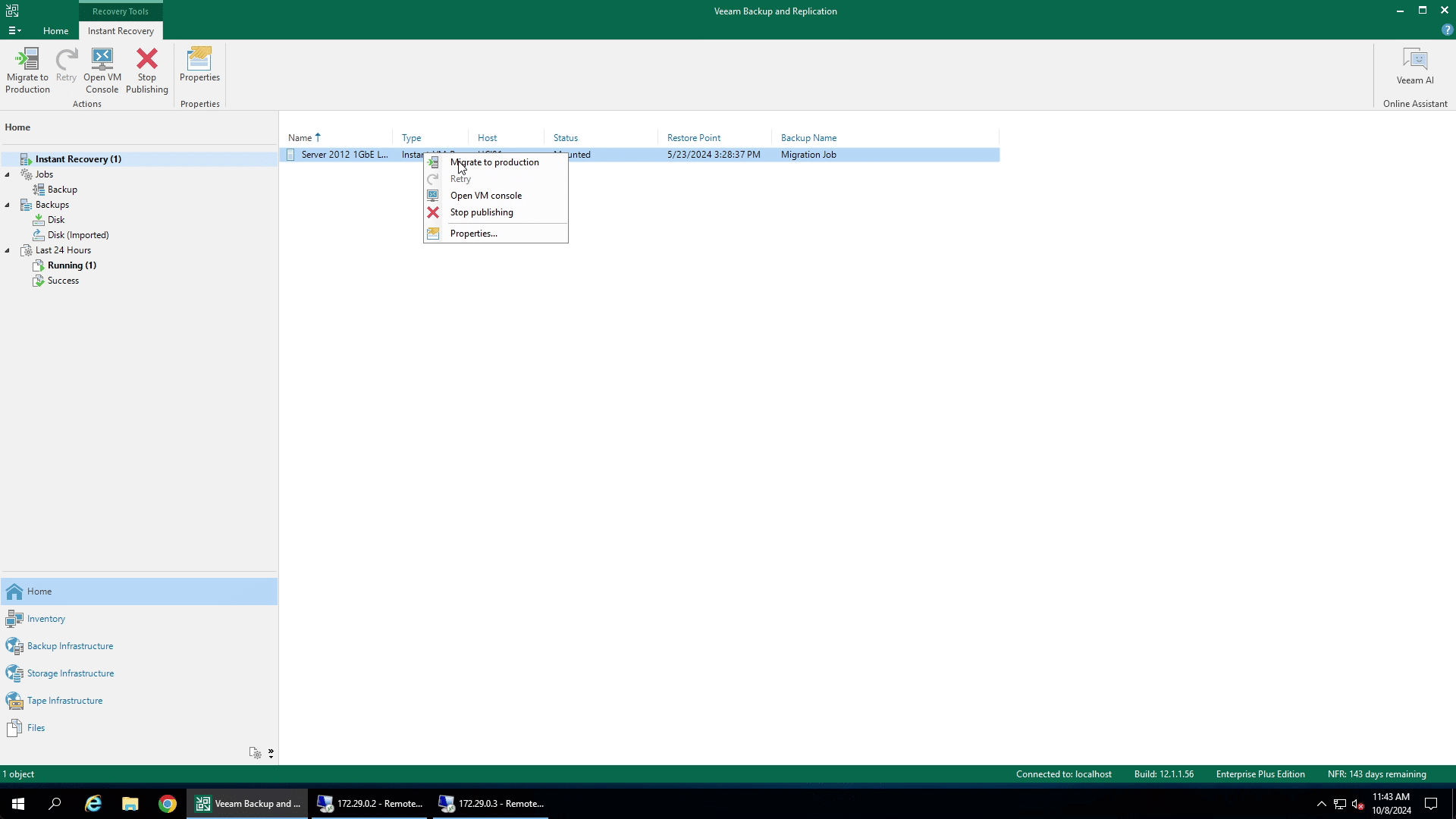Open the Storage Infrastructure view
This screenshot has height=819, width=1456.
[x=140, y=673]
